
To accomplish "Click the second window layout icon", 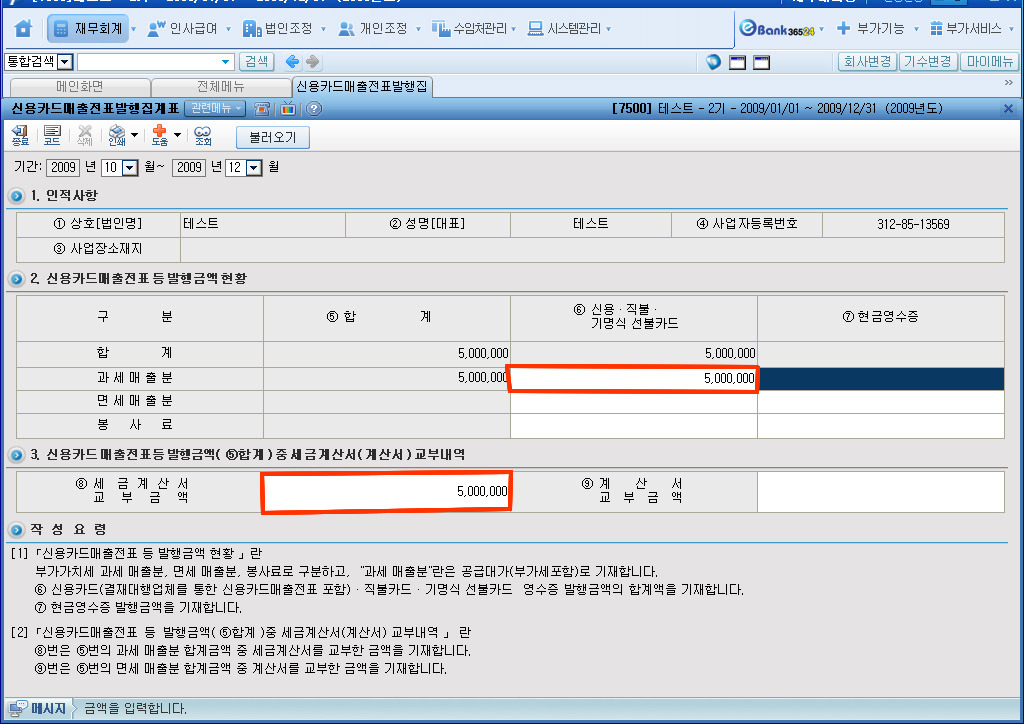I will coord(761,63).
